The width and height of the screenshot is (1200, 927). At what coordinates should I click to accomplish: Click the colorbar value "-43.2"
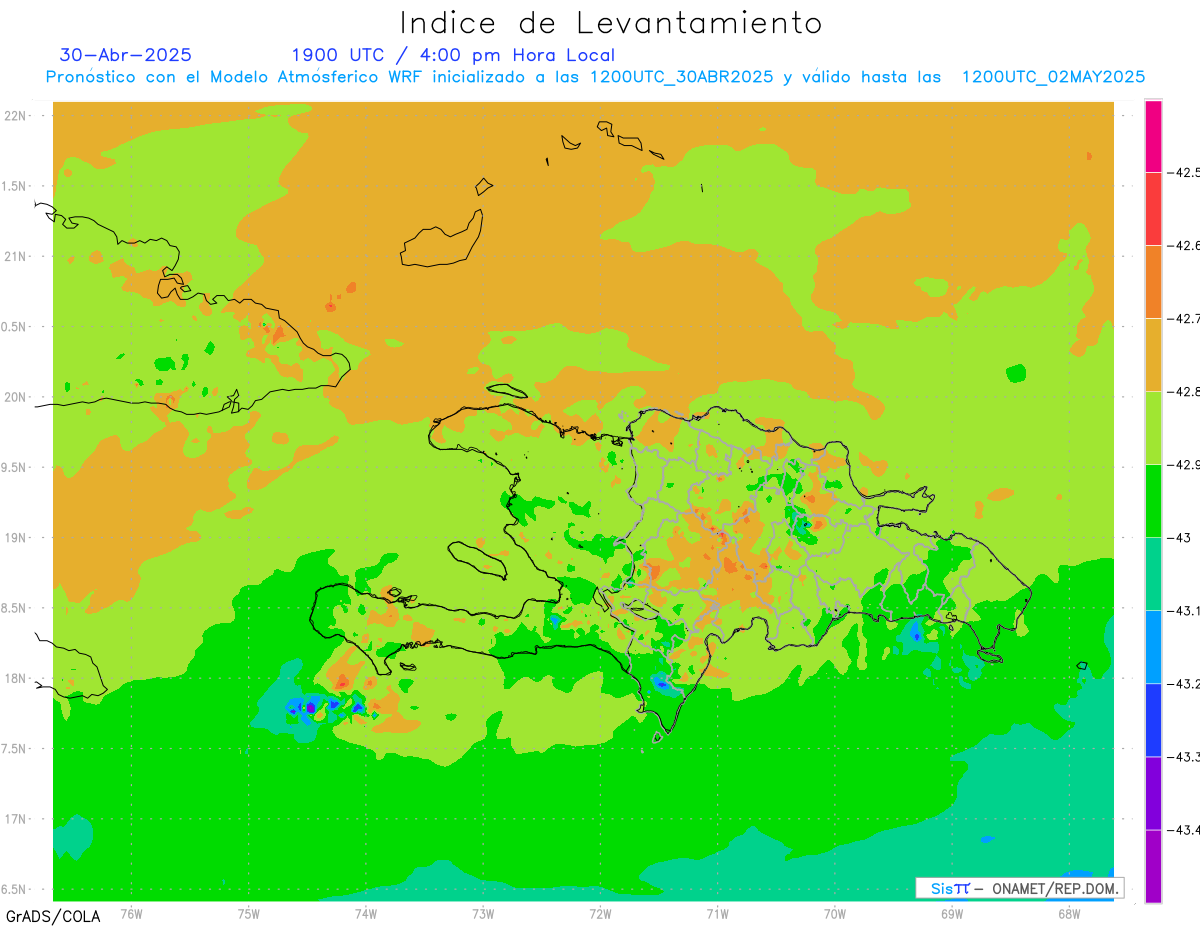tap(1185, 684)
